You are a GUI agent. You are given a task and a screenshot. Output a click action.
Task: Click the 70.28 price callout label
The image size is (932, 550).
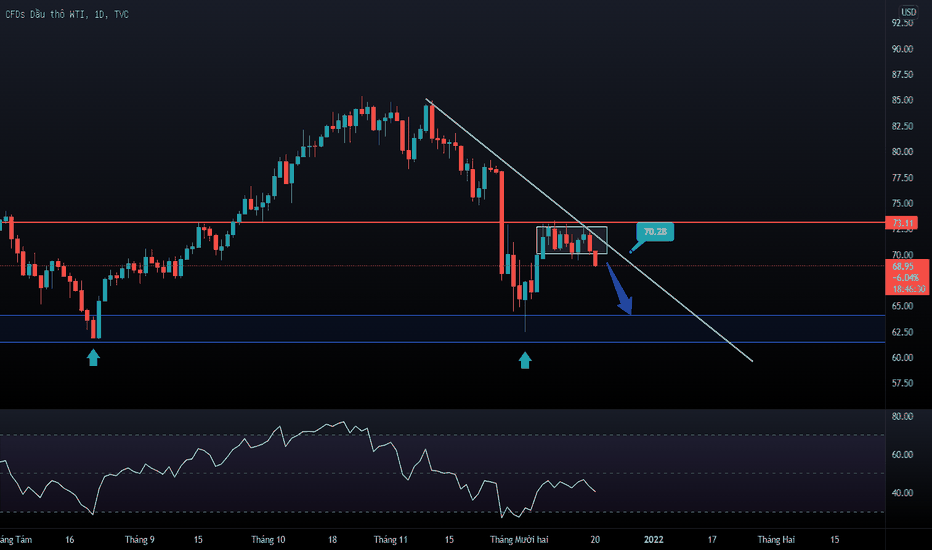[x=655, y=231]
